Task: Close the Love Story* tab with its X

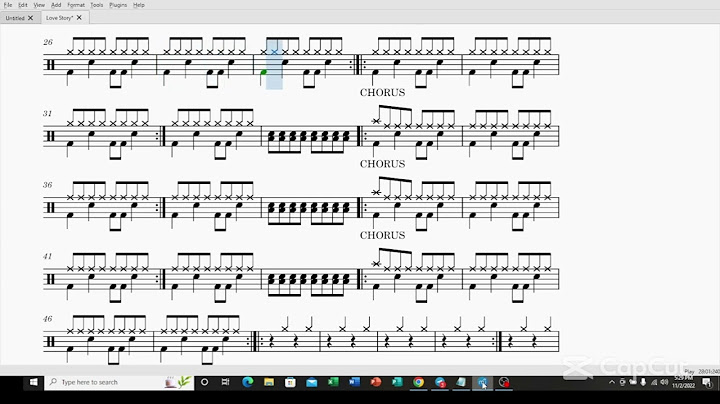Action: click(x=79, y=18)
